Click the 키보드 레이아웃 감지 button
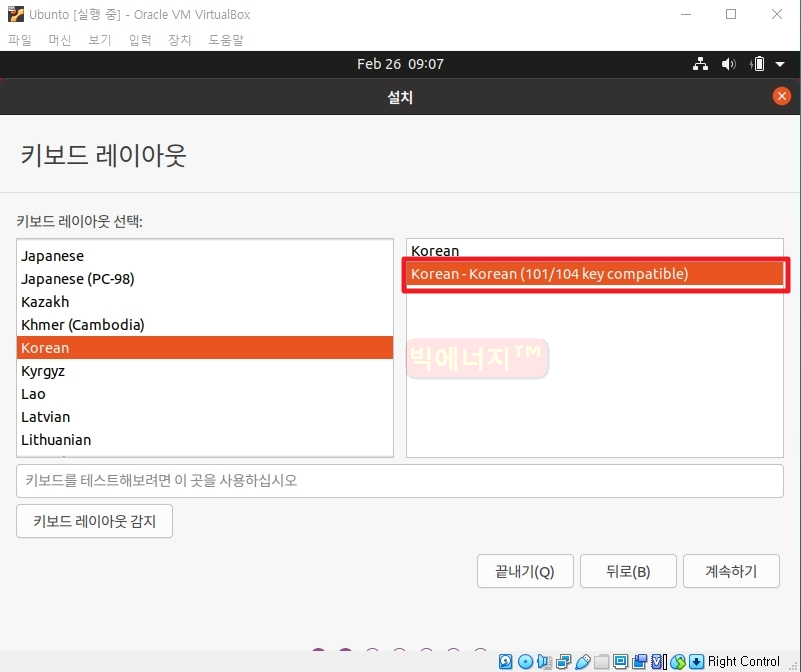 [95, 521]
